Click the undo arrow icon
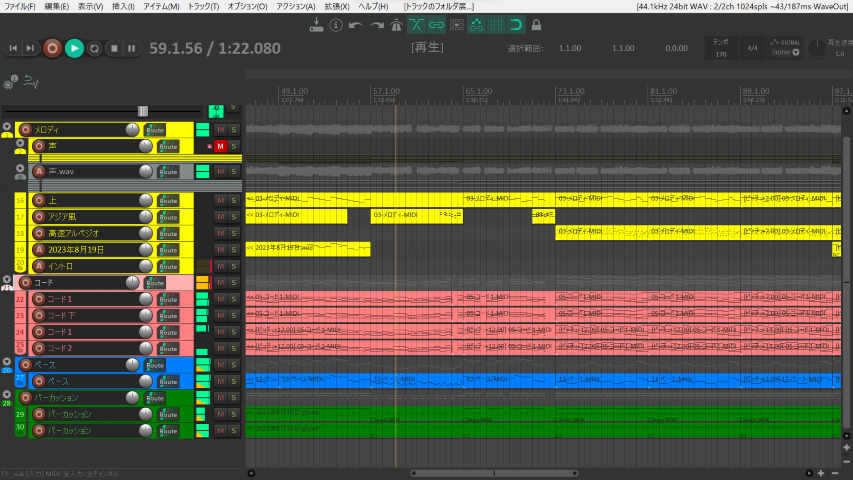 pyautogui.click(x=356, y=25)
